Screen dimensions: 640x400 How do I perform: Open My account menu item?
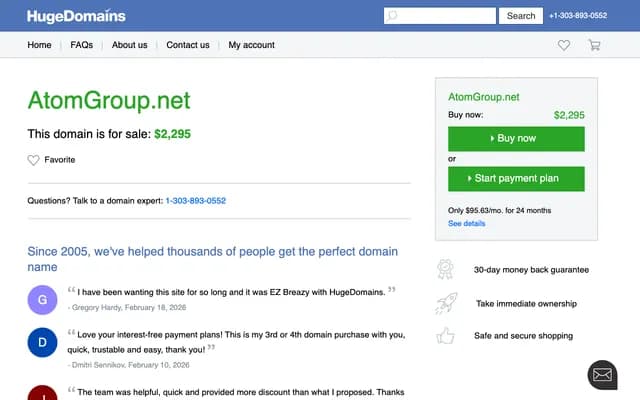(251, 45)
